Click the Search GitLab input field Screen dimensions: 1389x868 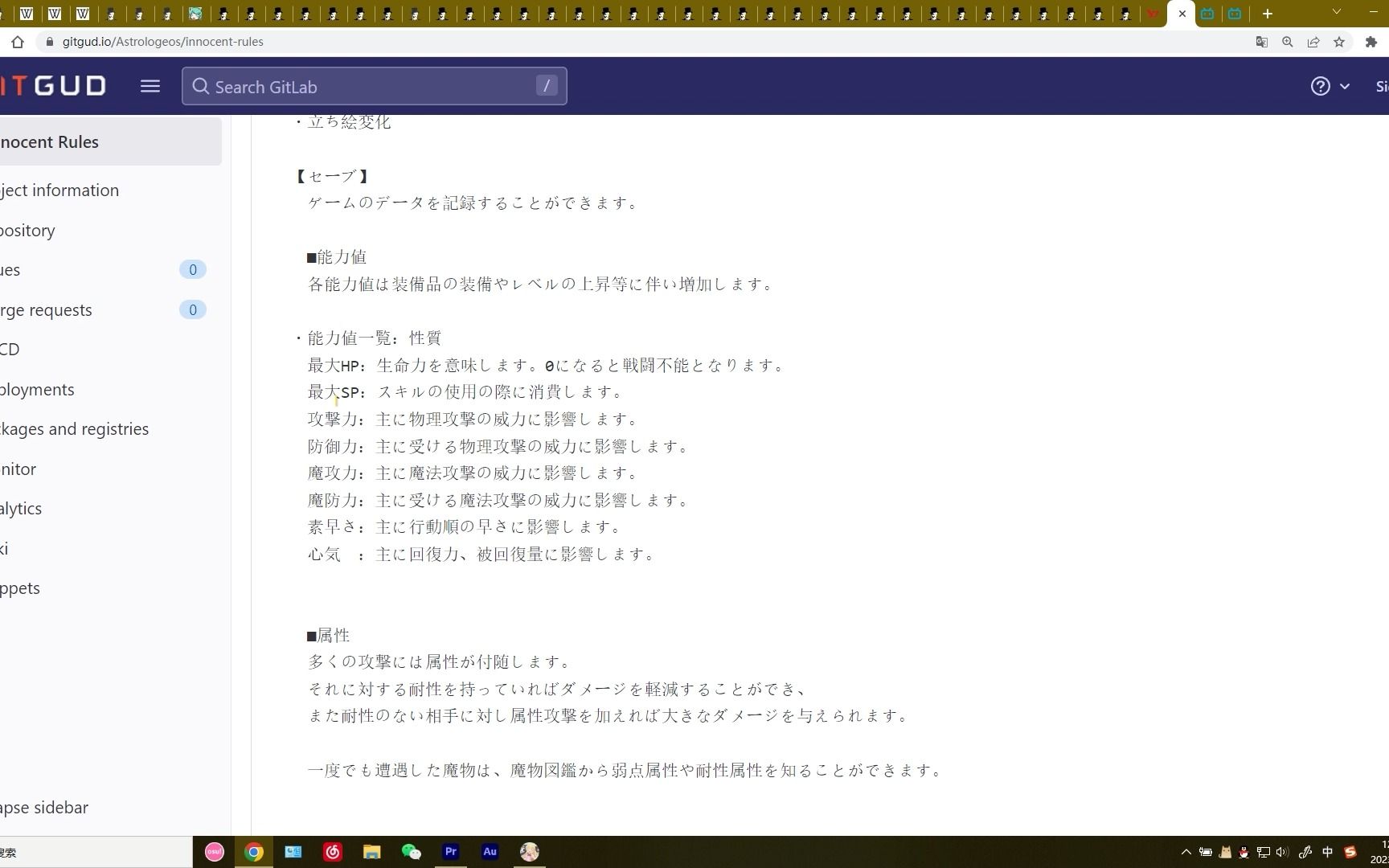(x=374, y=86)
